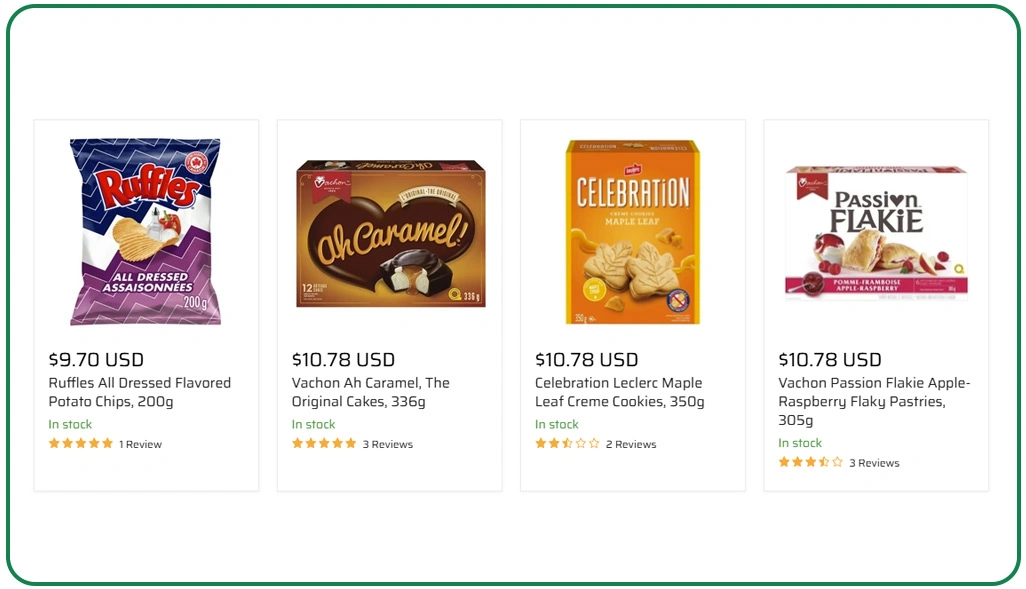The height and width of the screenshot is (589, 1026).
Task: Click the Ruffles product star rating
Action: 80,443
